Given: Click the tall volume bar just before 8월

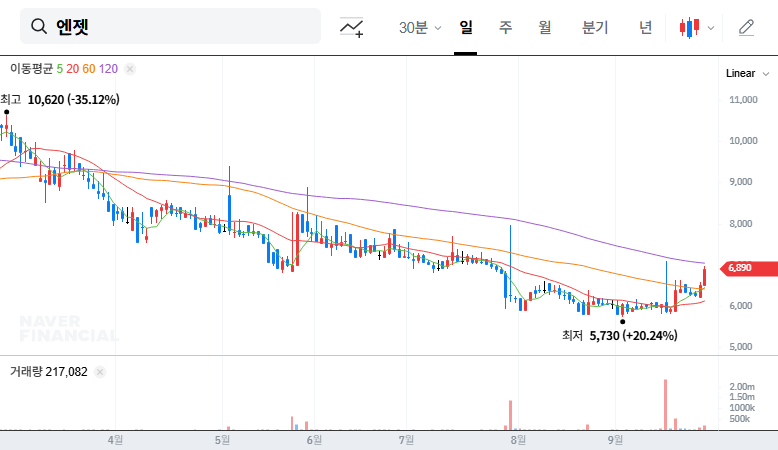Looking at the screenshot, I should (x=510, y=415).
